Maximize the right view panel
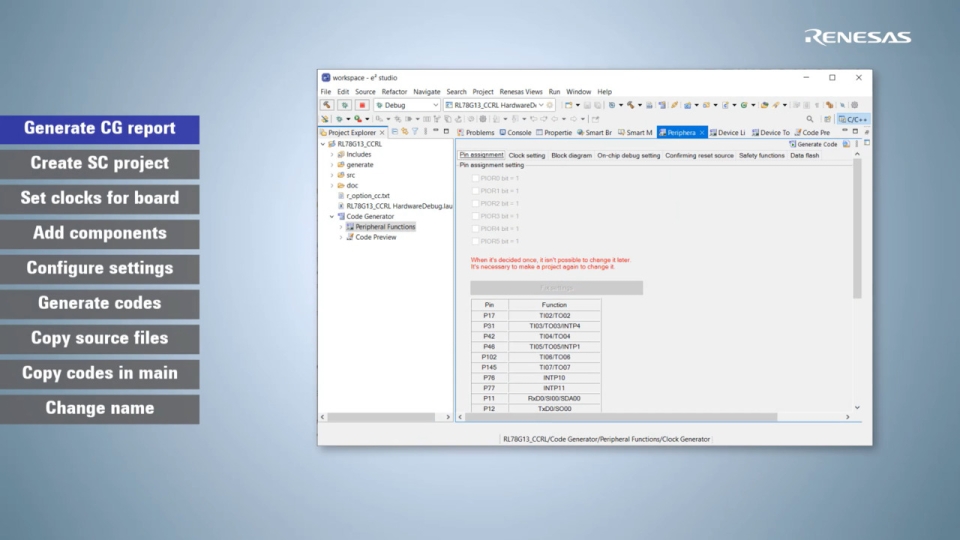 [x=855, y=131]
